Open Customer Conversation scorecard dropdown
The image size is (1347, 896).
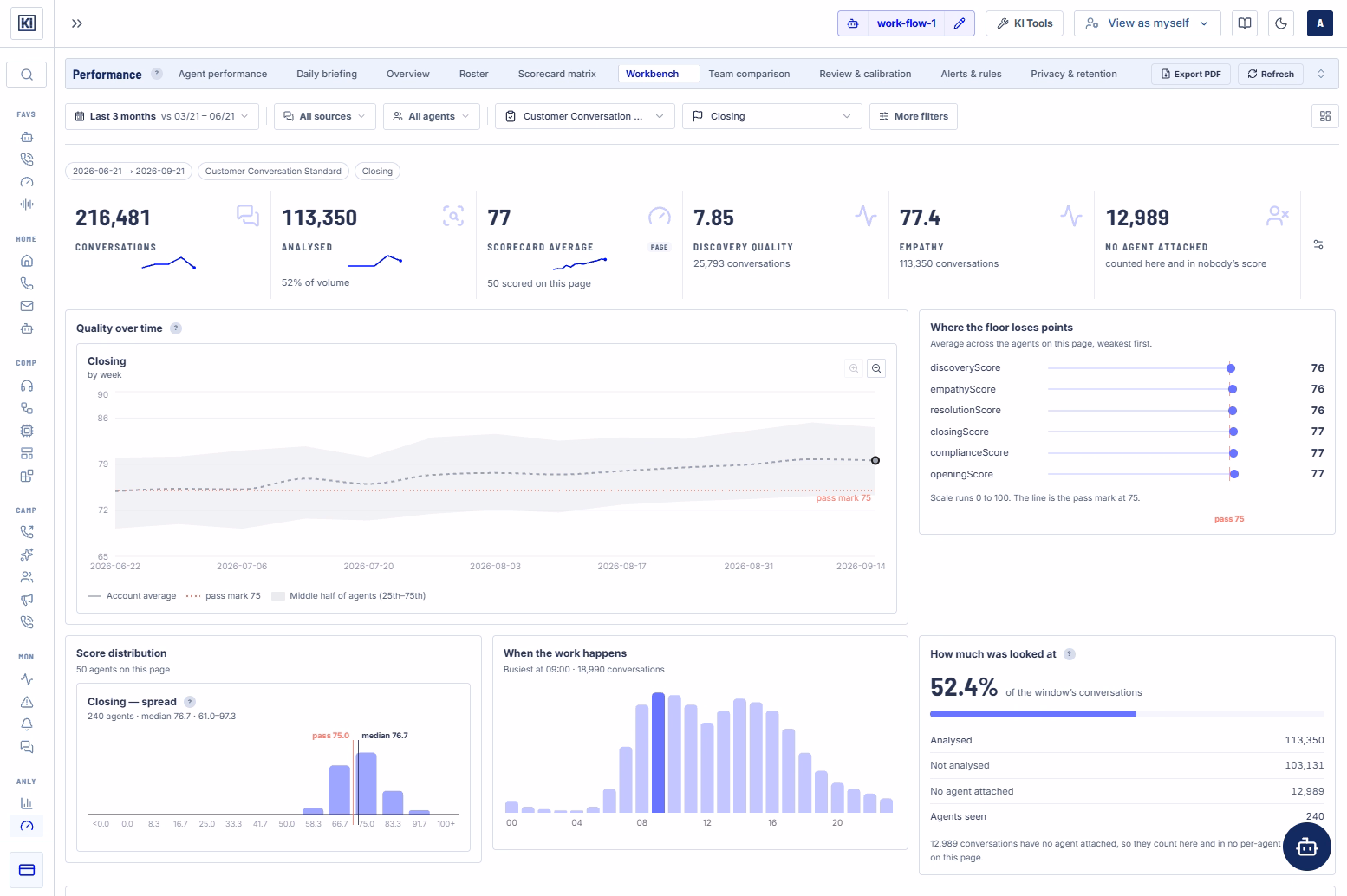click(585, 116)
